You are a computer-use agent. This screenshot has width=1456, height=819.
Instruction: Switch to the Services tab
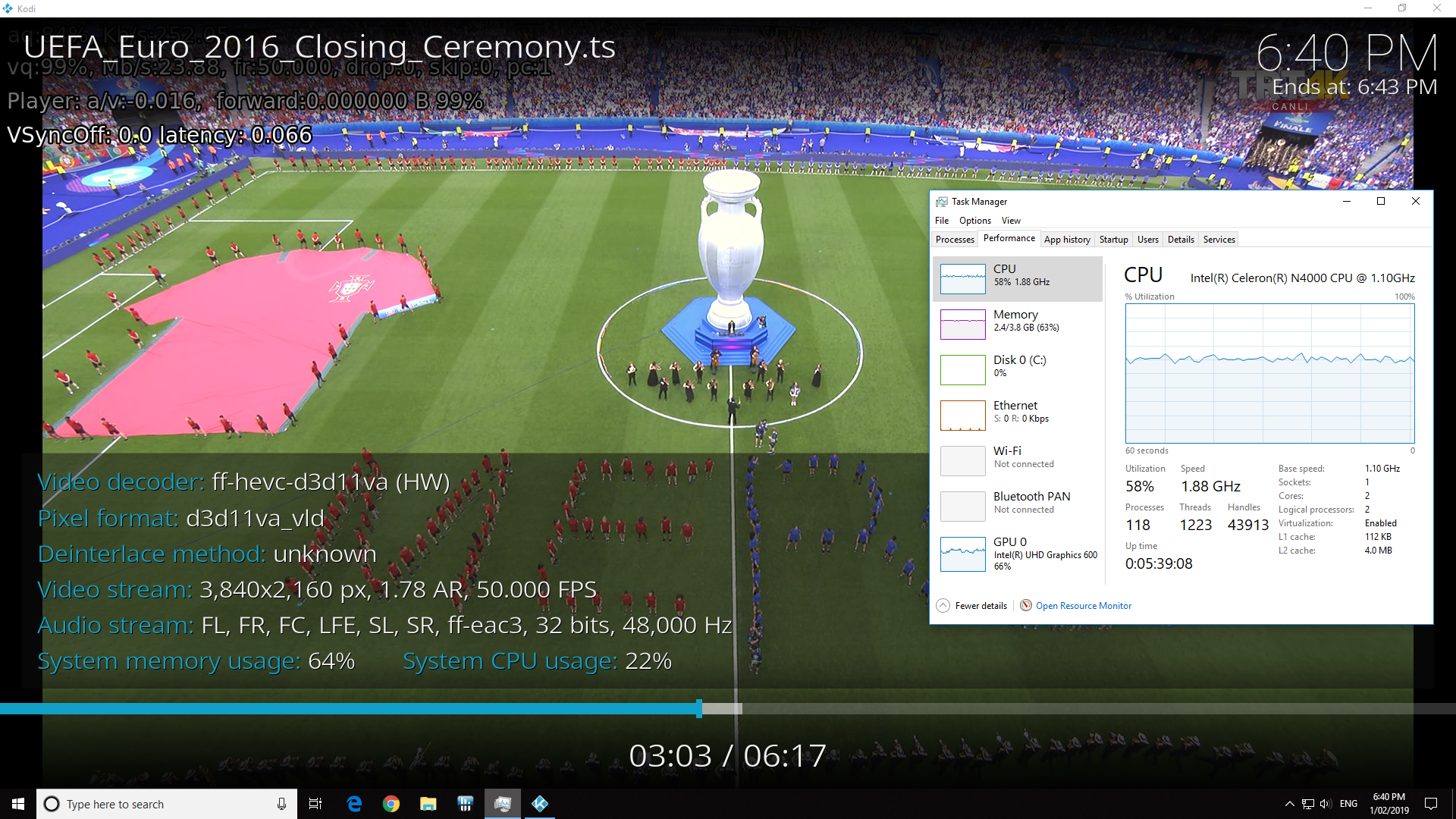click(1219, 240)
